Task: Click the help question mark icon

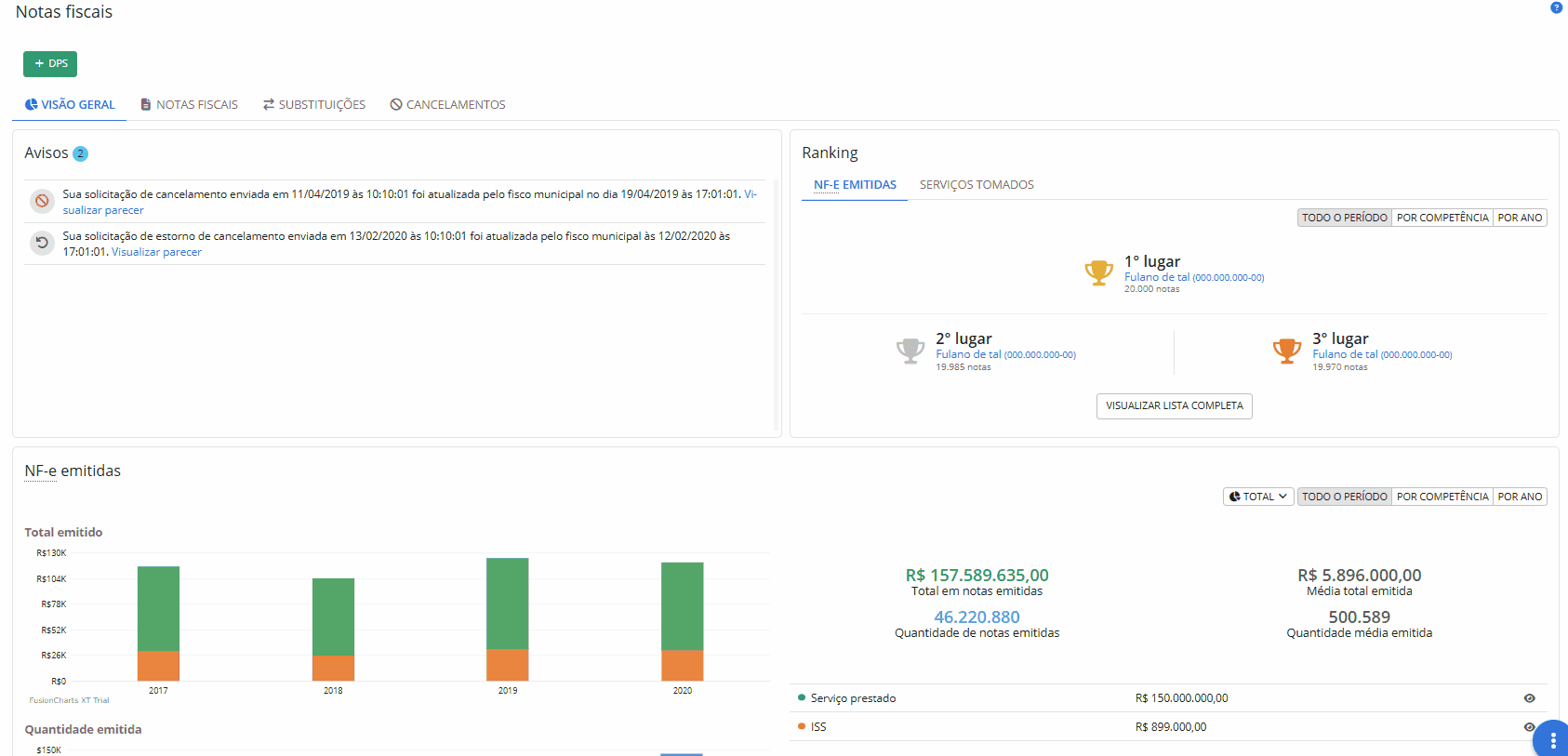Action: click(1556, 7)
